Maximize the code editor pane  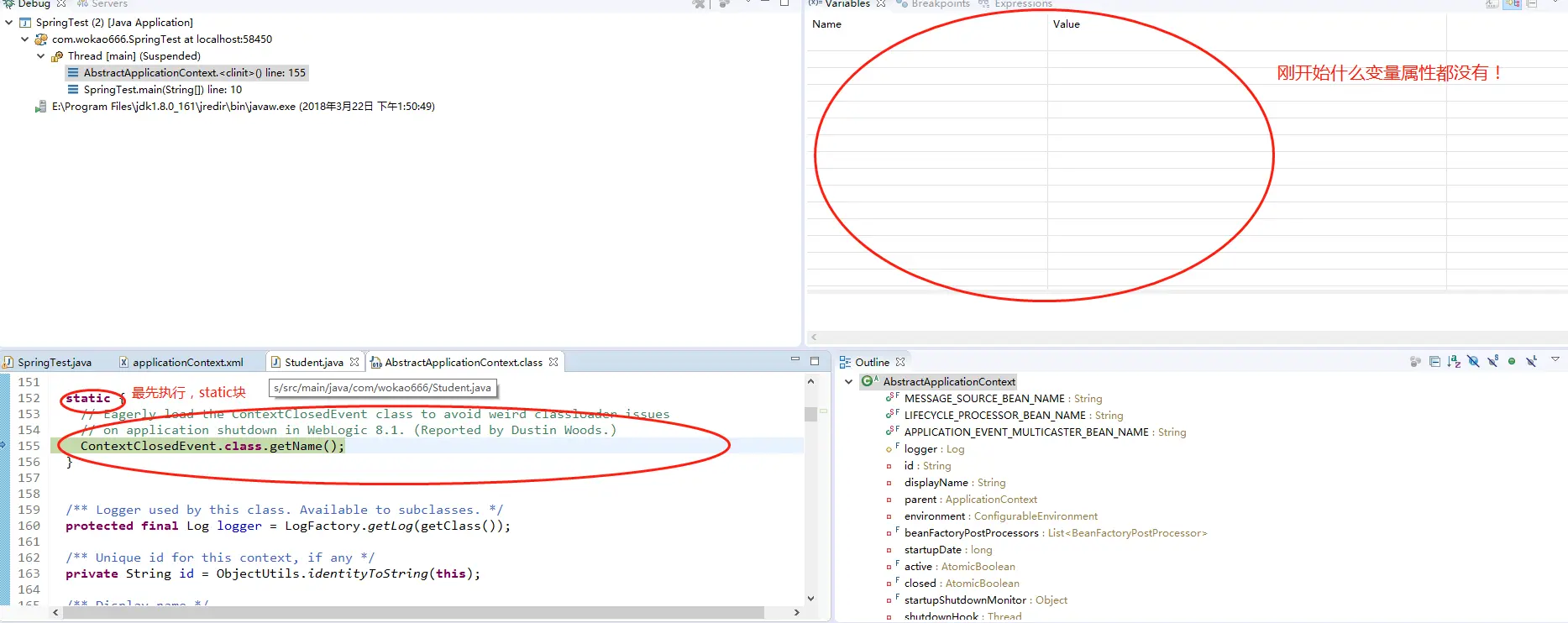(814, 361)
